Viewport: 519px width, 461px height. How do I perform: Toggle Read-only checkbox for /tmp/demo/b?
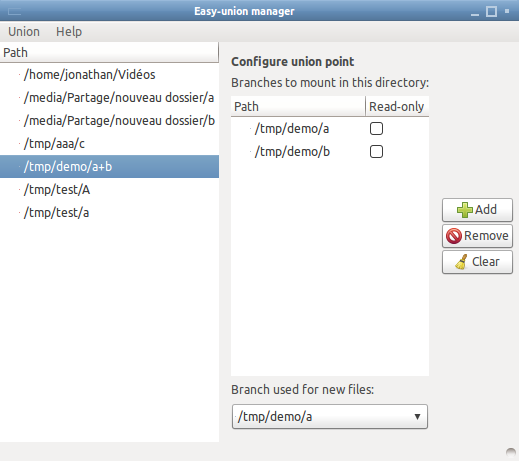coord(376,152)
